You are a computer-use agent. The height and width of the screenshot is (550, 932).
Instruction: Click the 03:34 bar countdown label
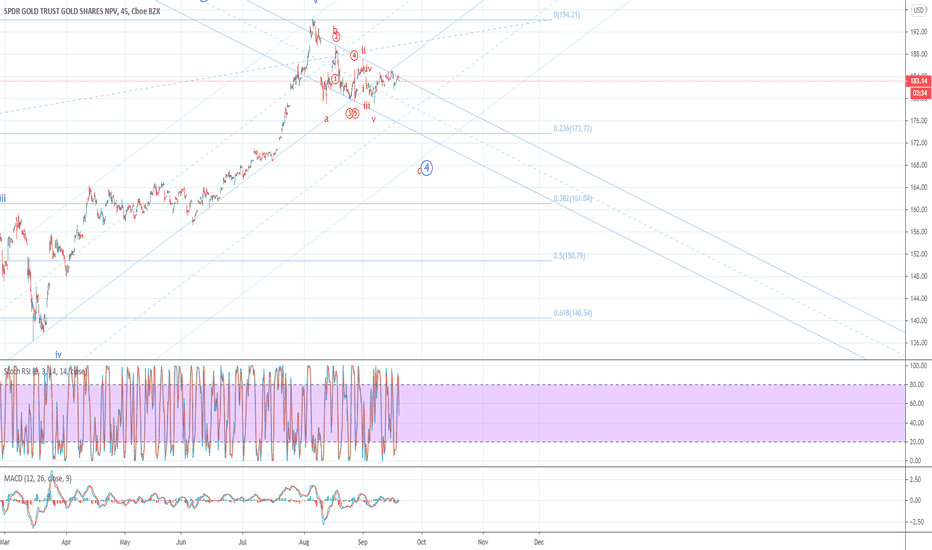[x=919, y=93]
